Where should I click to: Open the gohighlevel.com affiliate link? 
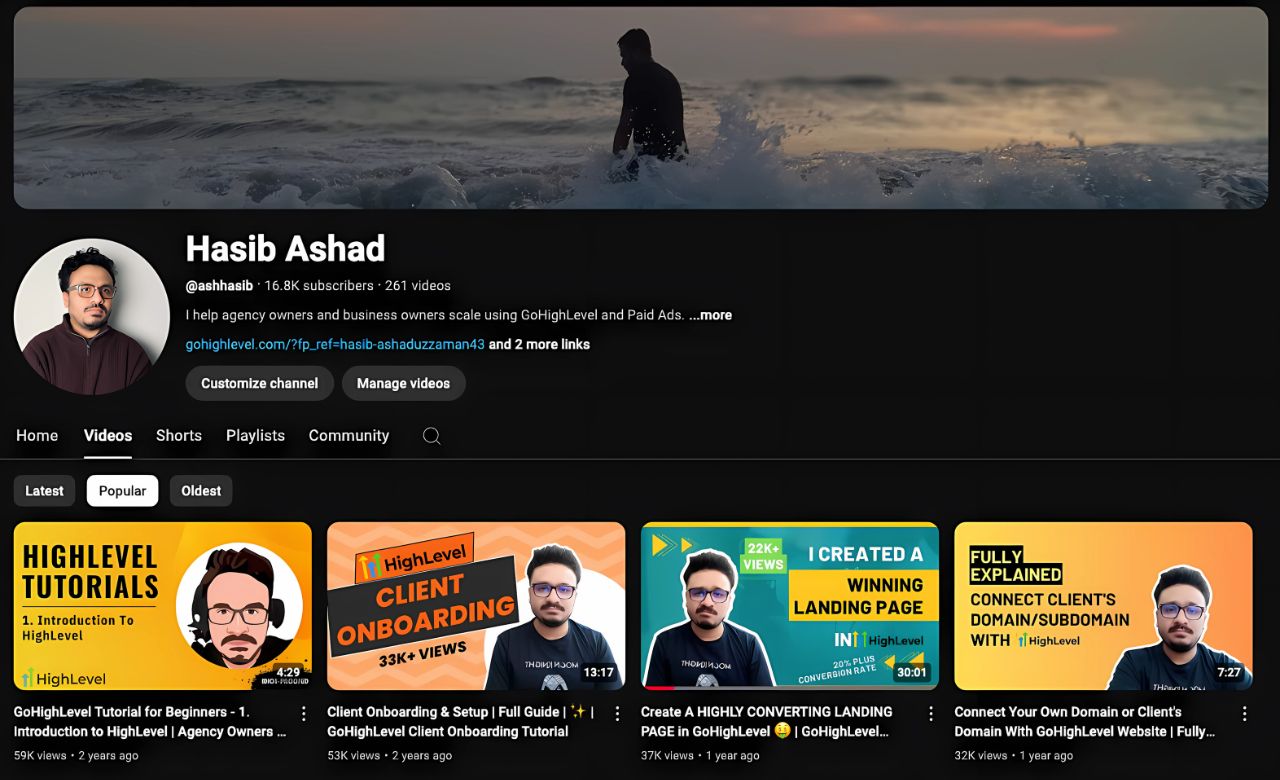tap(335, 344)
